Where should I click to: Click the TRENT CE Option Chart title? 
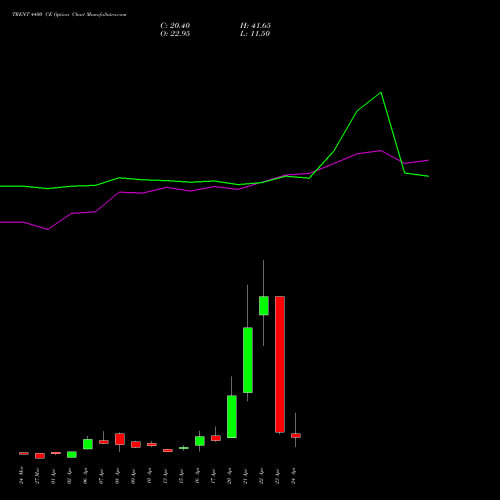tap(69, 15)
